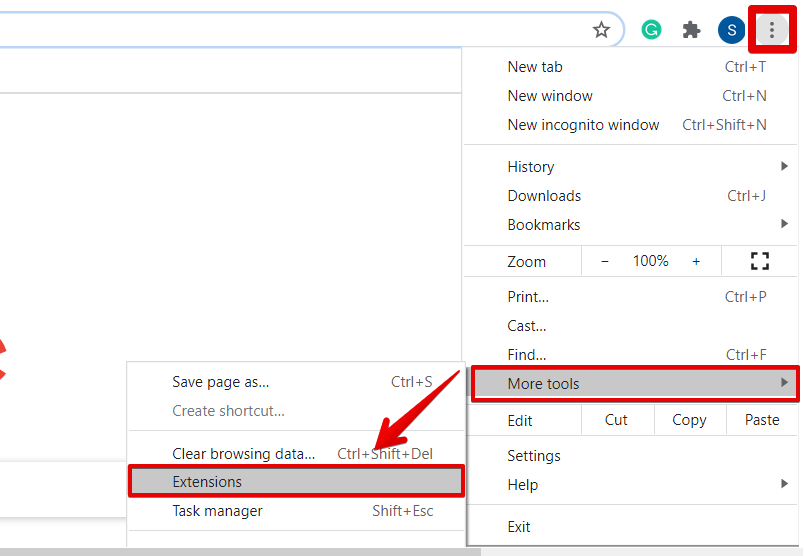Click the bookmark star icon
Image resolution: width=805 pixels, height=556 pixels.
[x=601, y=30]
